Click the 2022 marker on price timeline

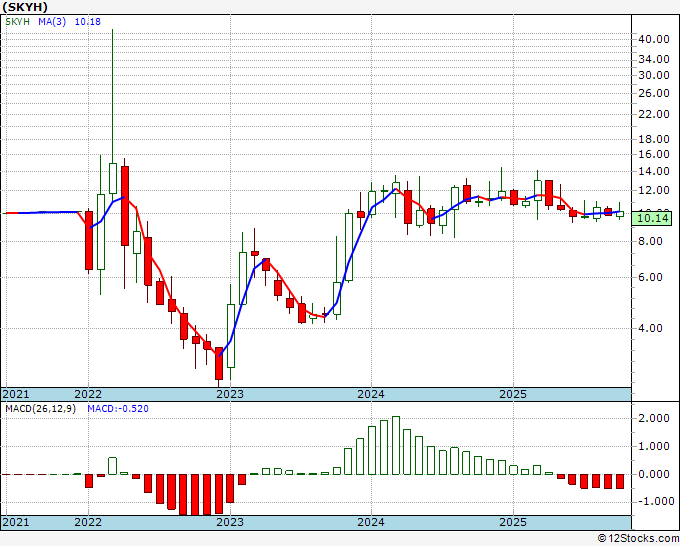coord(88,394)
